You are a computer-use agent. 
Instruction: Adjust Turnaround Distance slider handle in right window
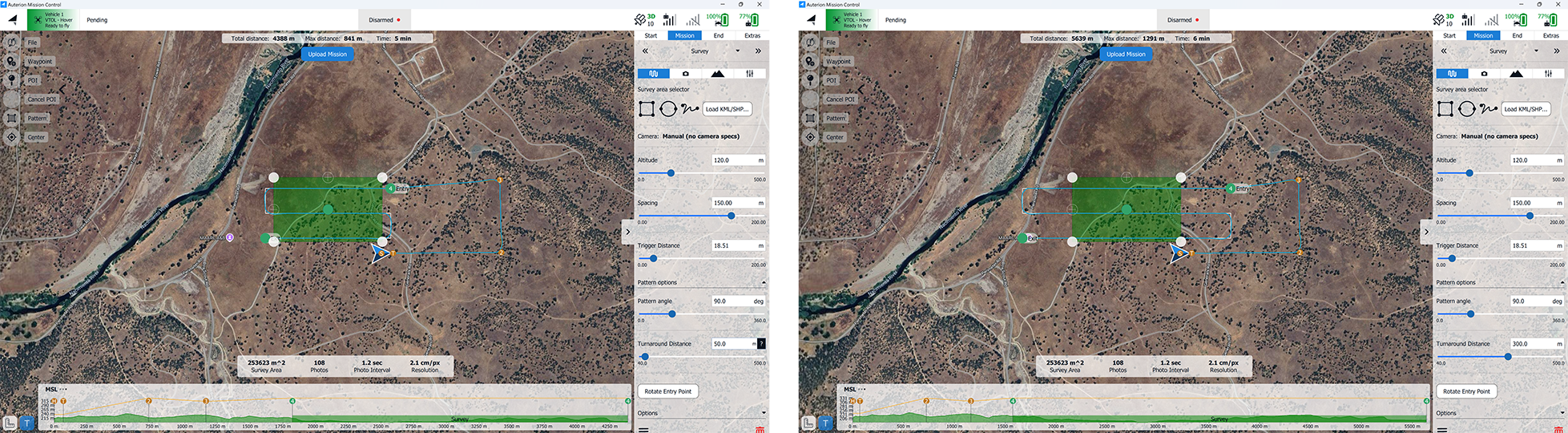click(1508, 357)
